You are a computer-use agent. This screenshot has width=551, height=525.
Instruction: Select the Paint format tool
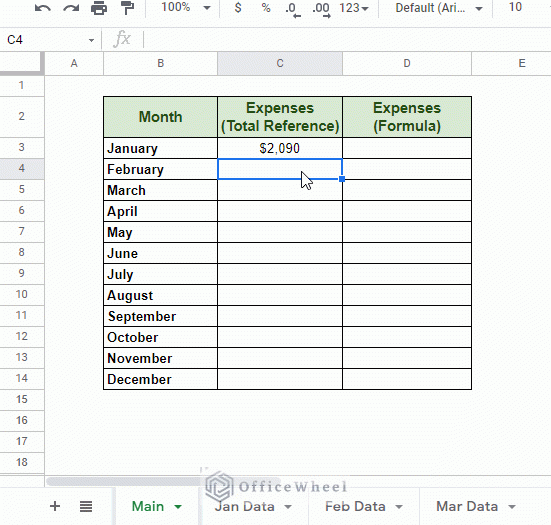coord(127,8)
